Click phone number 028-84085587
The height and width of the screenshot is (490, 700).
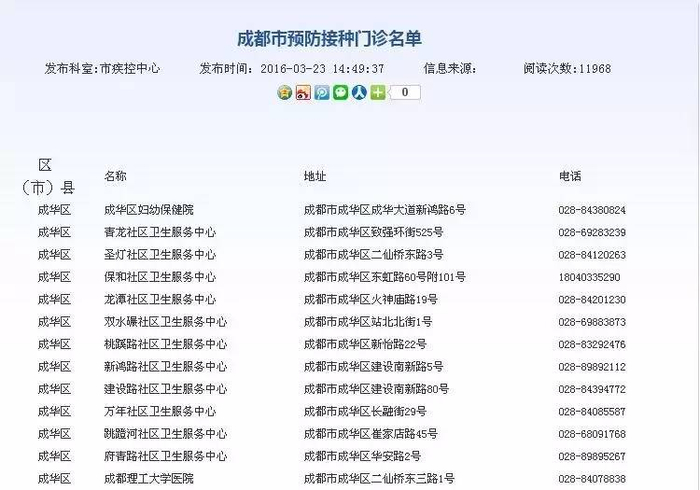[592, 411]
